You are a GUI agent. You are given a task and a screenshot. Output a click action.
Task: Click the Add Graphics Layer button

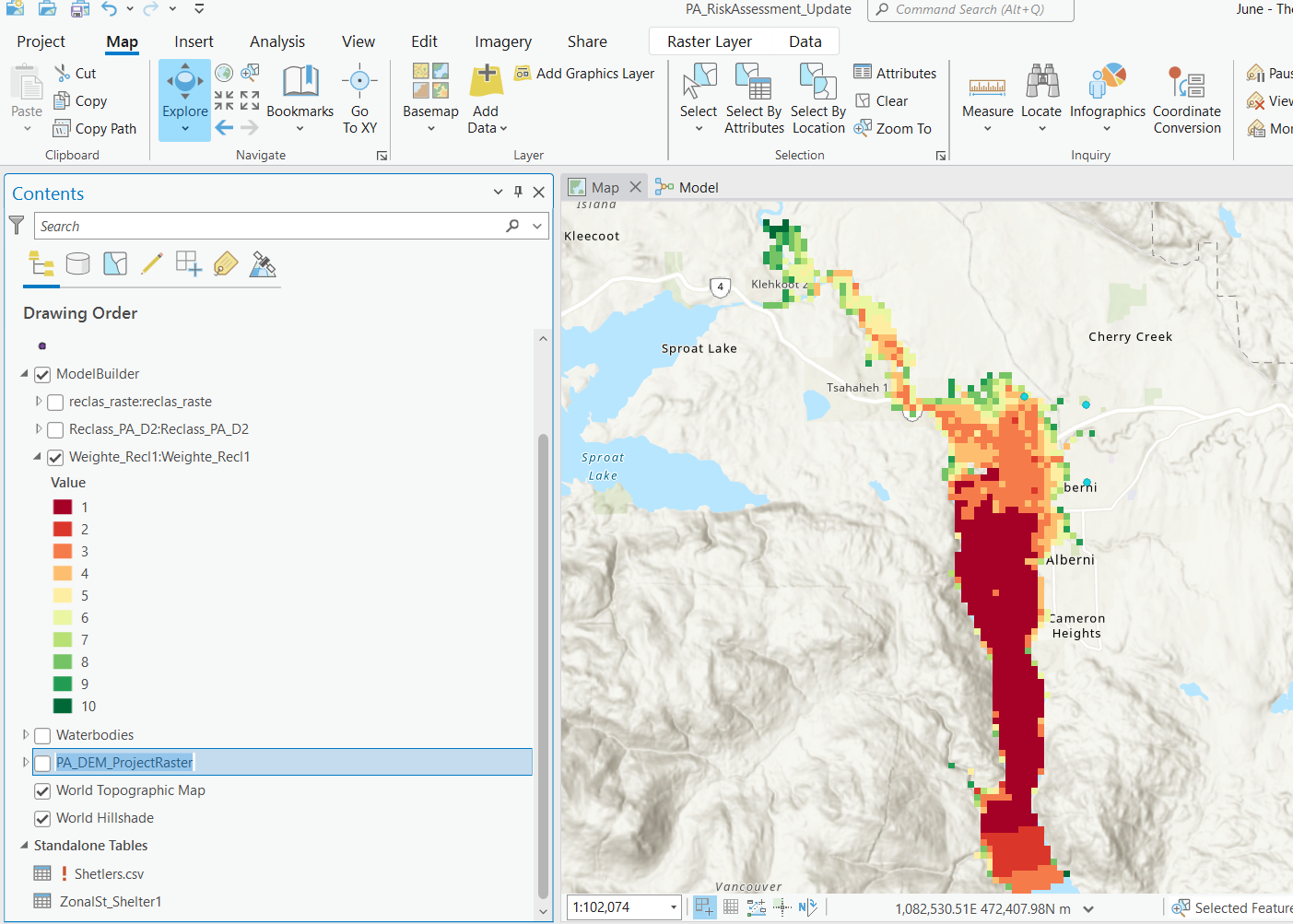tap(584, 74)
